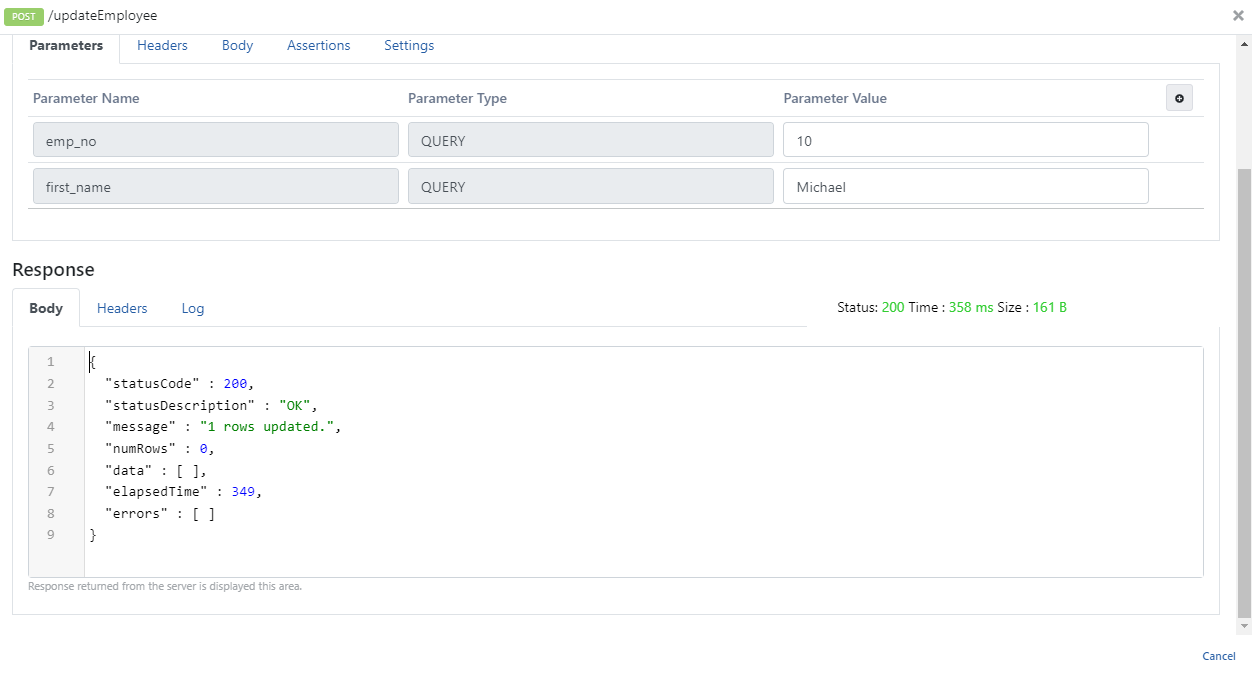Edit the emp_no value field containing 10

(x=965, y=140)
